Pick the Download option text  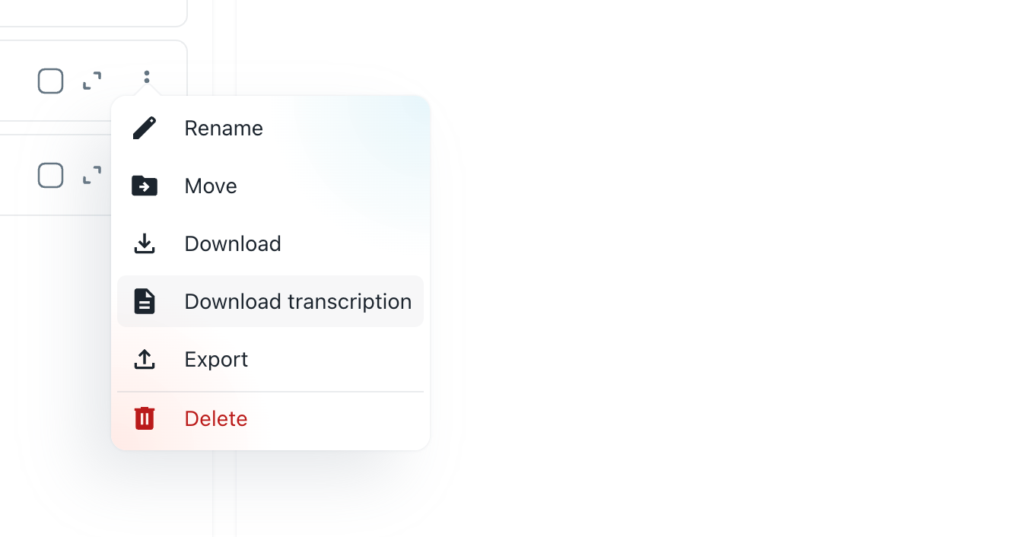[x=232, y=244]
